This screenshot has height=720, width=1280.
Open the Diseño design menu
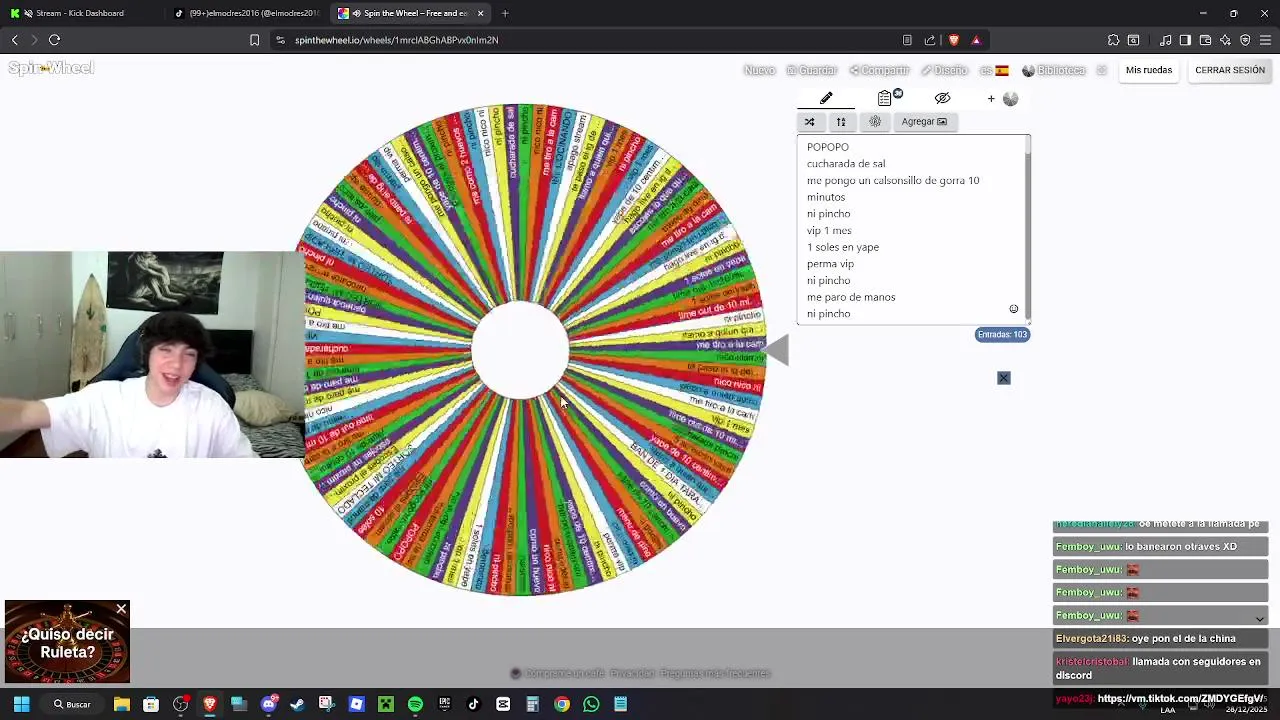point(944,70)
